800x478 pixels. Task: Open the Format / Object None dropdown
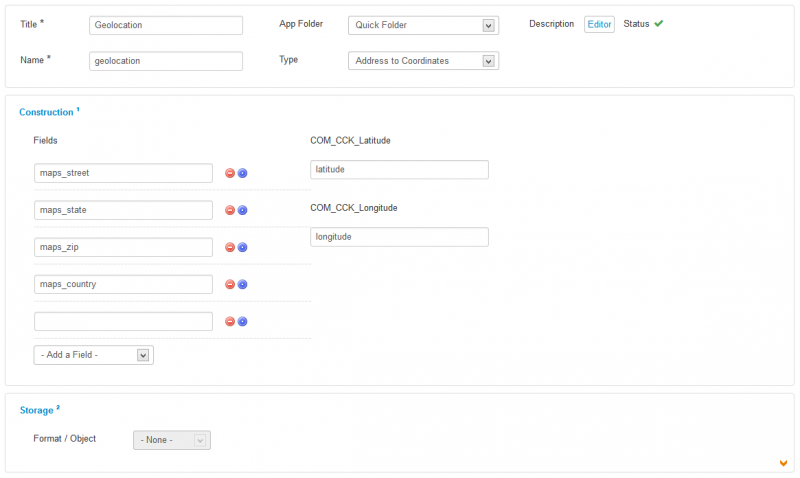tap(172, 440)
